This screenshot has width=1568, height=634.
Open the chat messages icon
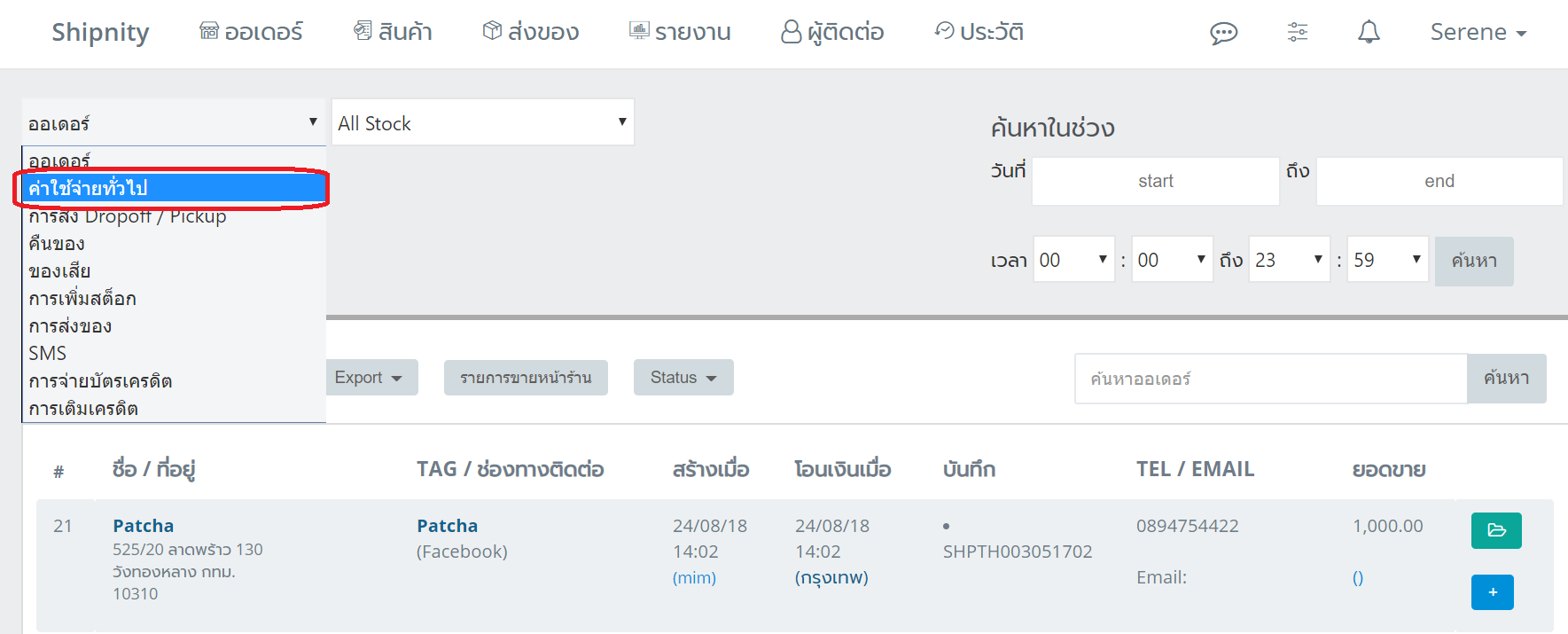(x=1223, y=34)
